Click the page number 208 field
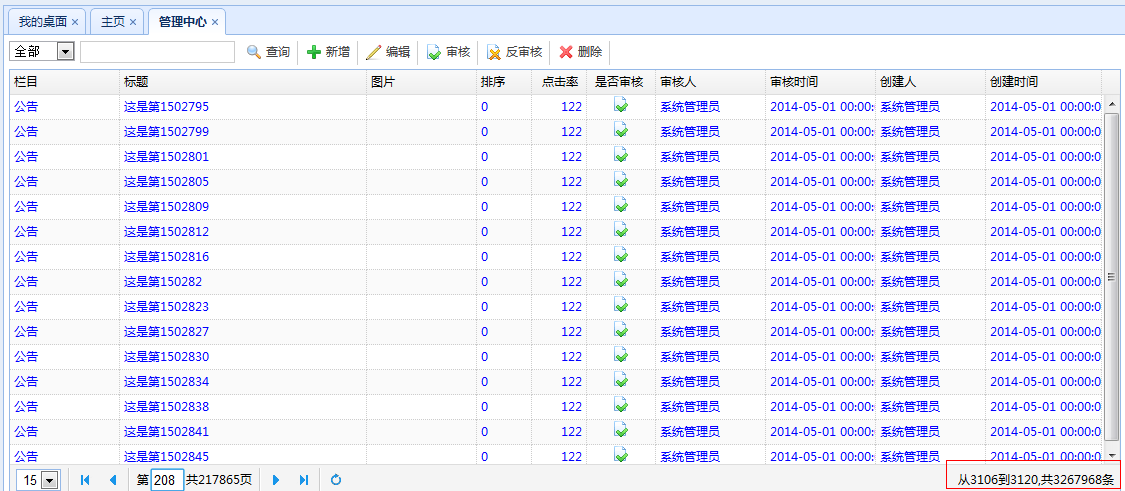 coord(166,480)
